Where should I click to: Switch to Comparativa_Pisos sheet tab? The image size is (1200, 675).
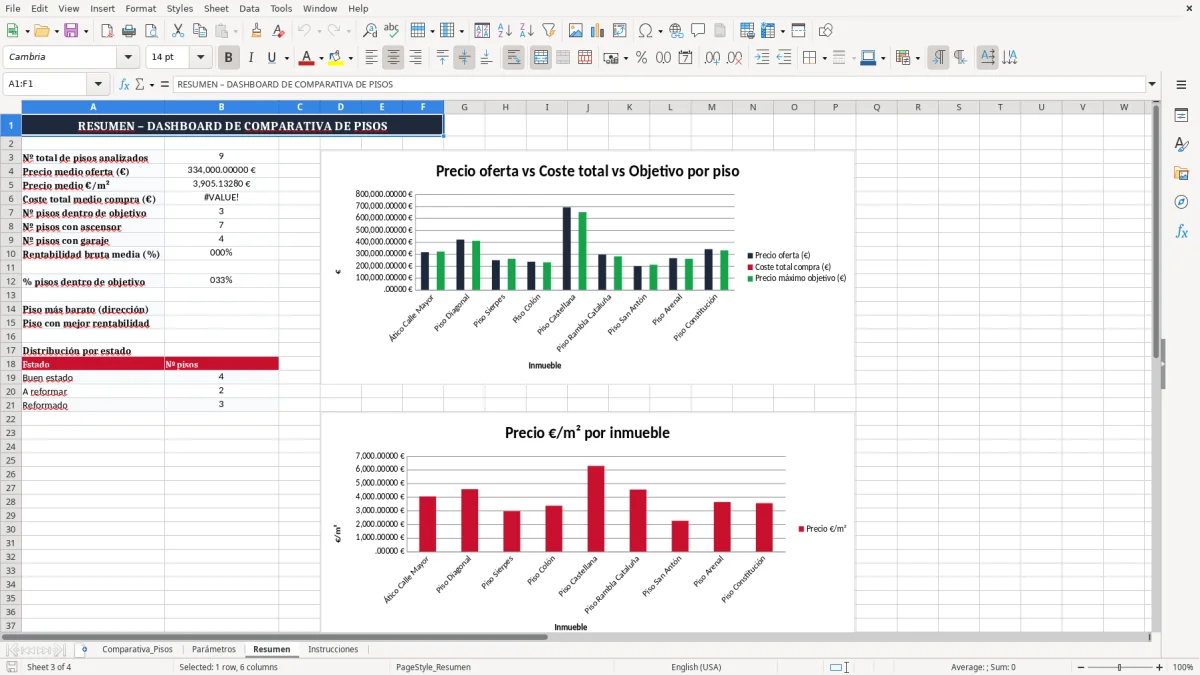click(x=137, y=650)
